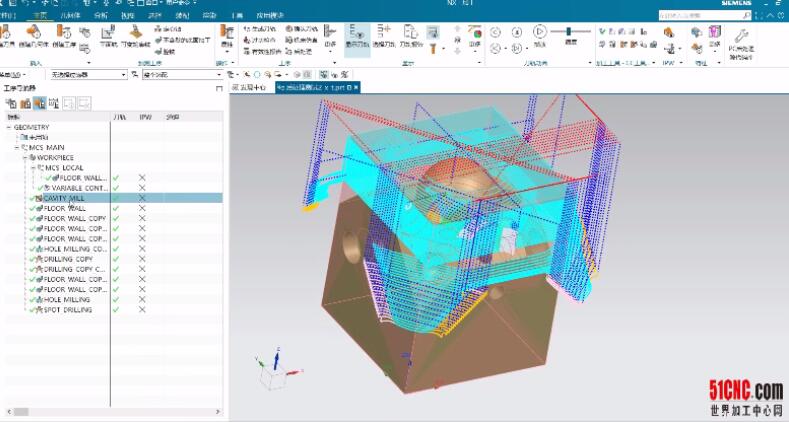Toggle tool path checkmark of SPOT_DRILLING row

point(116,310)
